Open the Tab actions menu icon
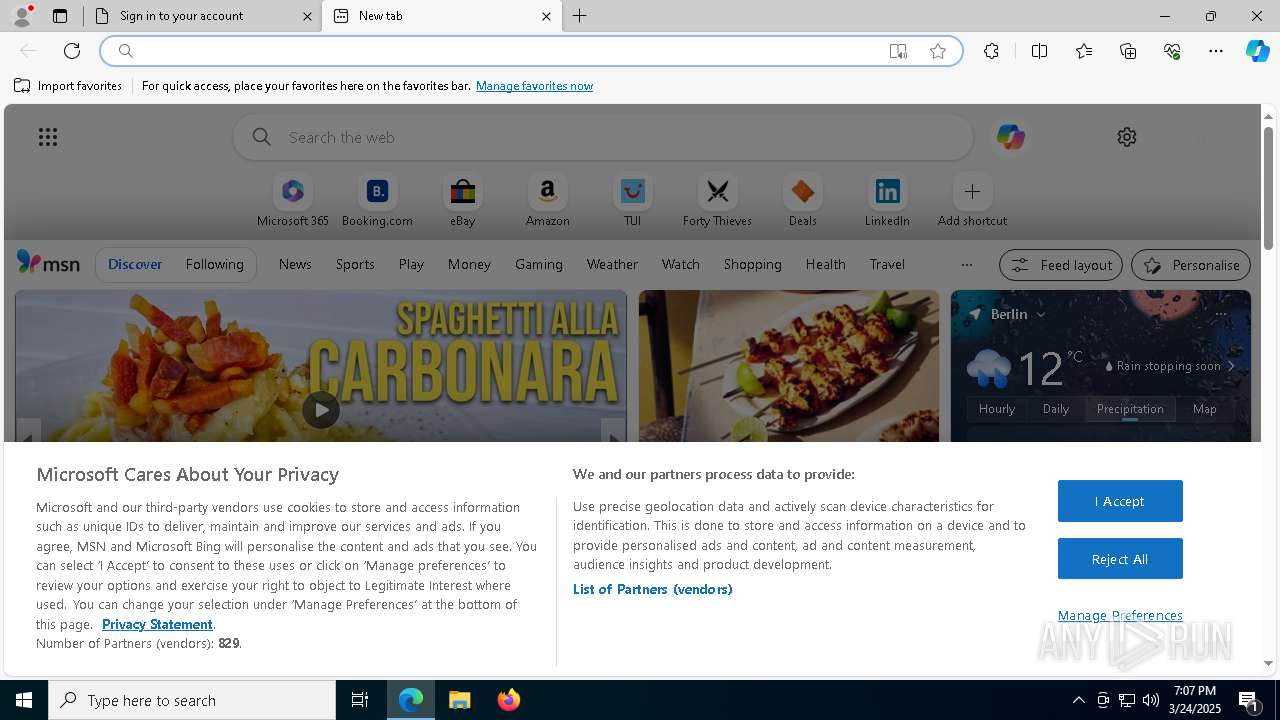 point(60,16)
